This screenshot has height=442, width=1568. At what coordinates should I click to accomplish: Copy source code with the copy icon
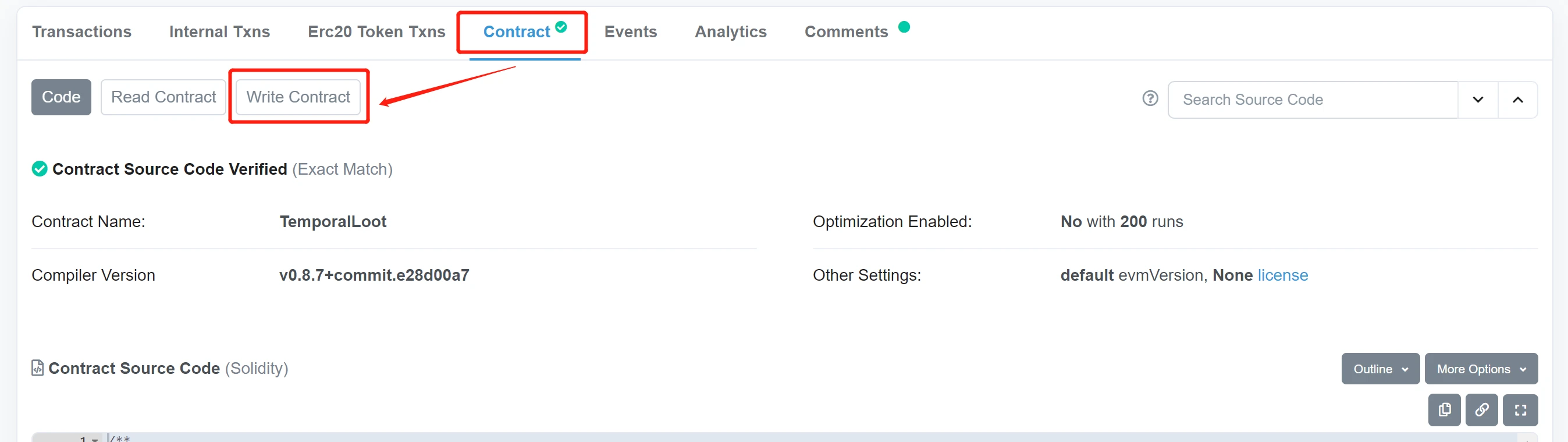click(x=1444, y=410)
